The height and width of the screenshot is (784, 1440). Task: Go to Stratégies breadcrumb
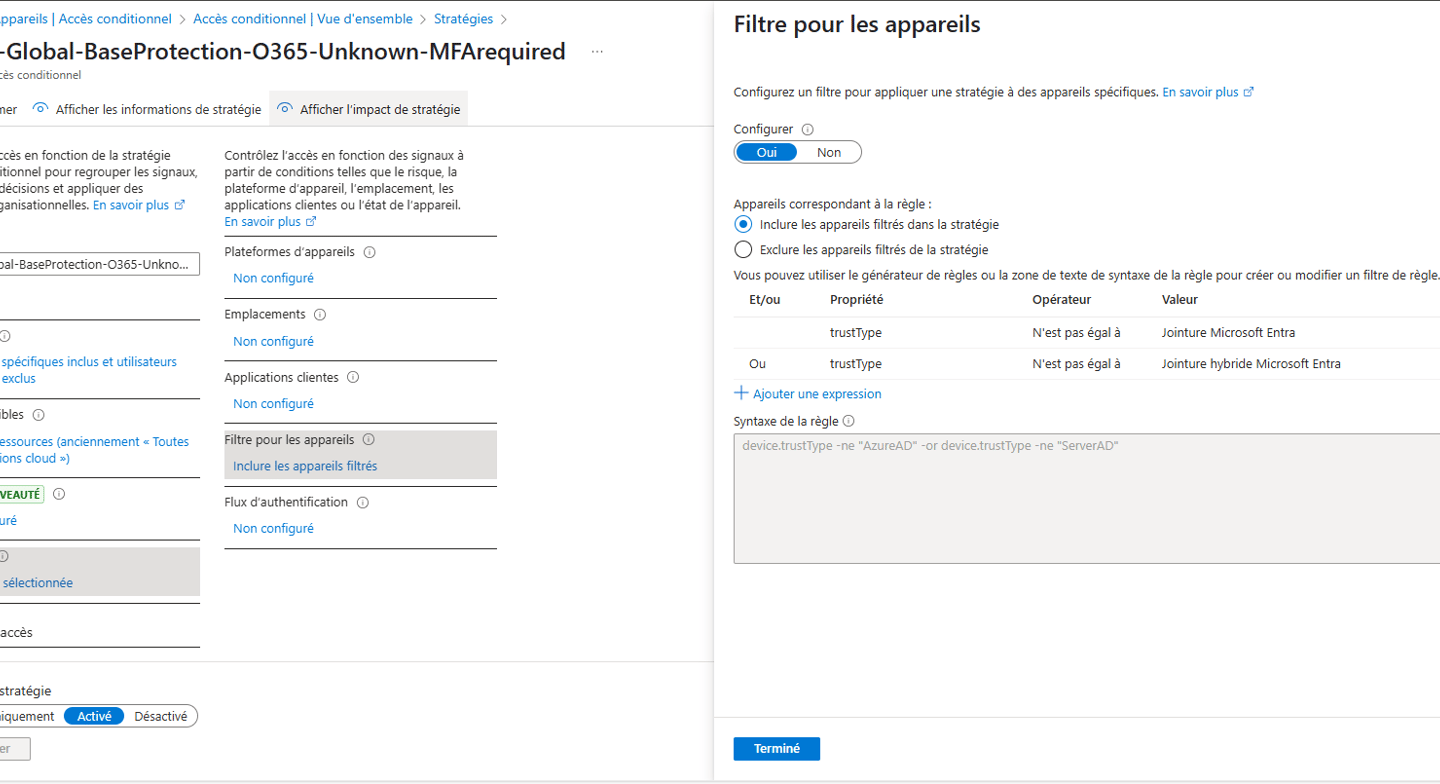point(464,19)
